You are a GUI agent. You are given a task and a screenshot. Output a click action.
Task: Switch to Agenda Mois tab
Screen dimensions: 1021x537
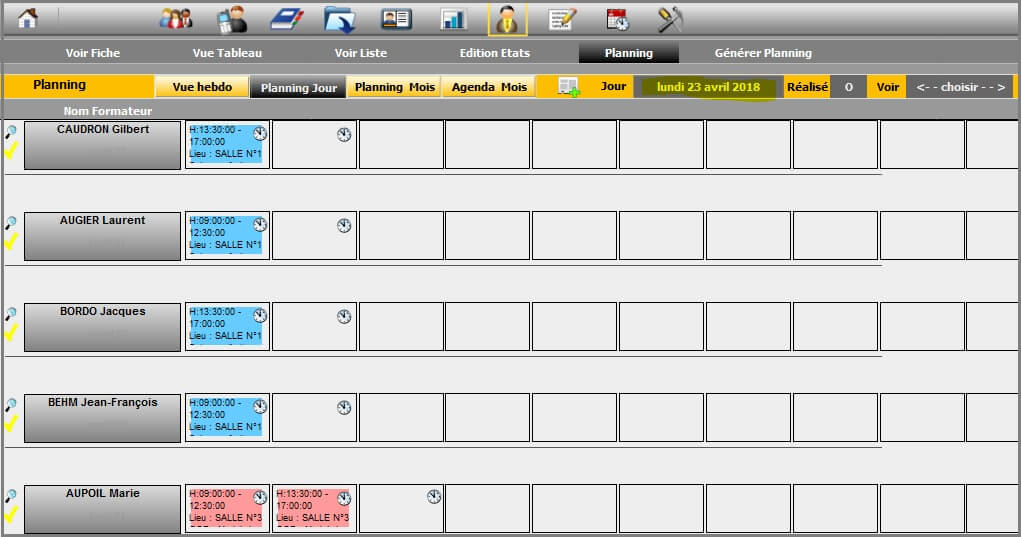coord(489,87)
